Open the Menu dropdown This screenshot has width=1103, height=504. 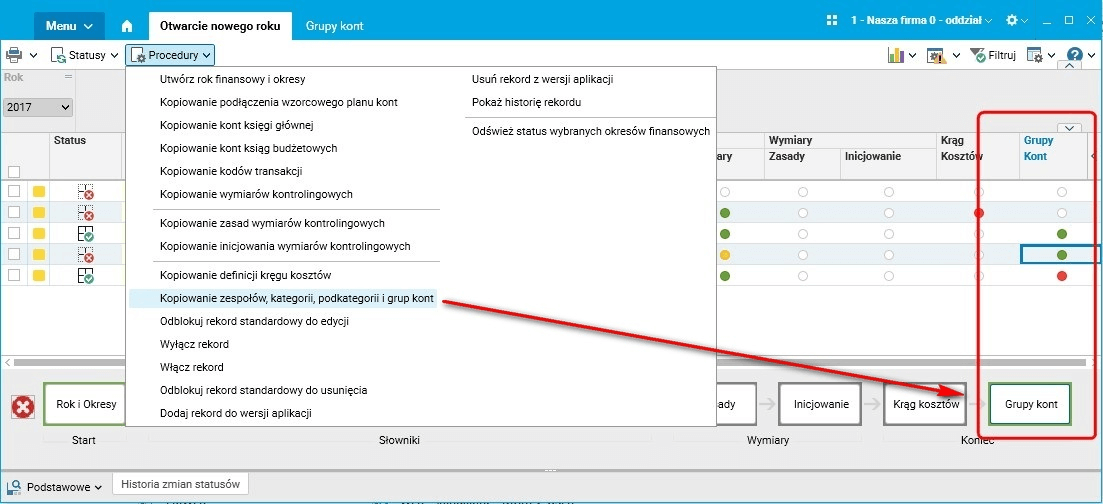(x=69, y=26)
